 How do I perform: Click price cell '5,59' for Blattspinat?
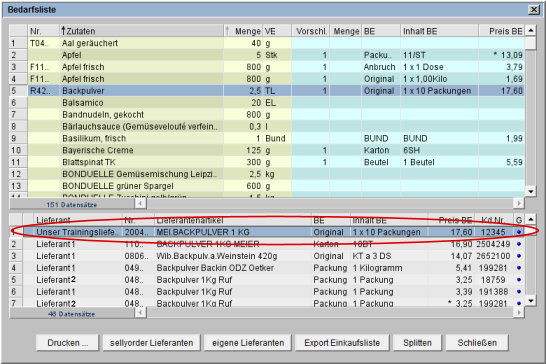point(502,162)
